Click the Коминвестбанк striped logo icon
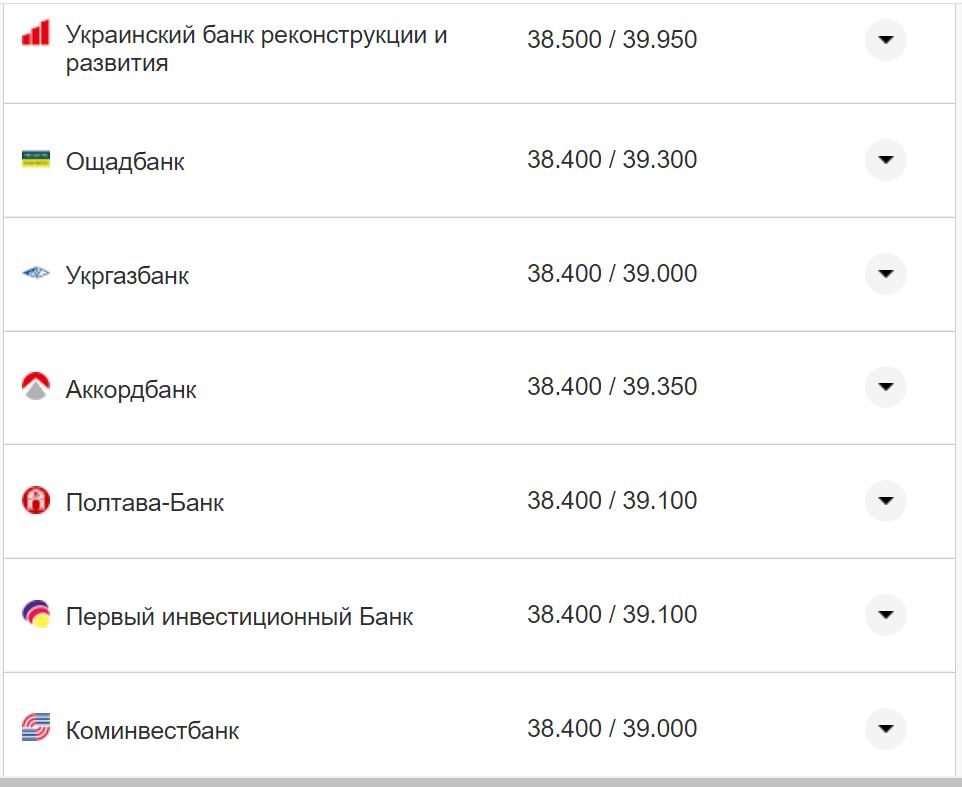This screenshot has width=962, height=787. 36,729
